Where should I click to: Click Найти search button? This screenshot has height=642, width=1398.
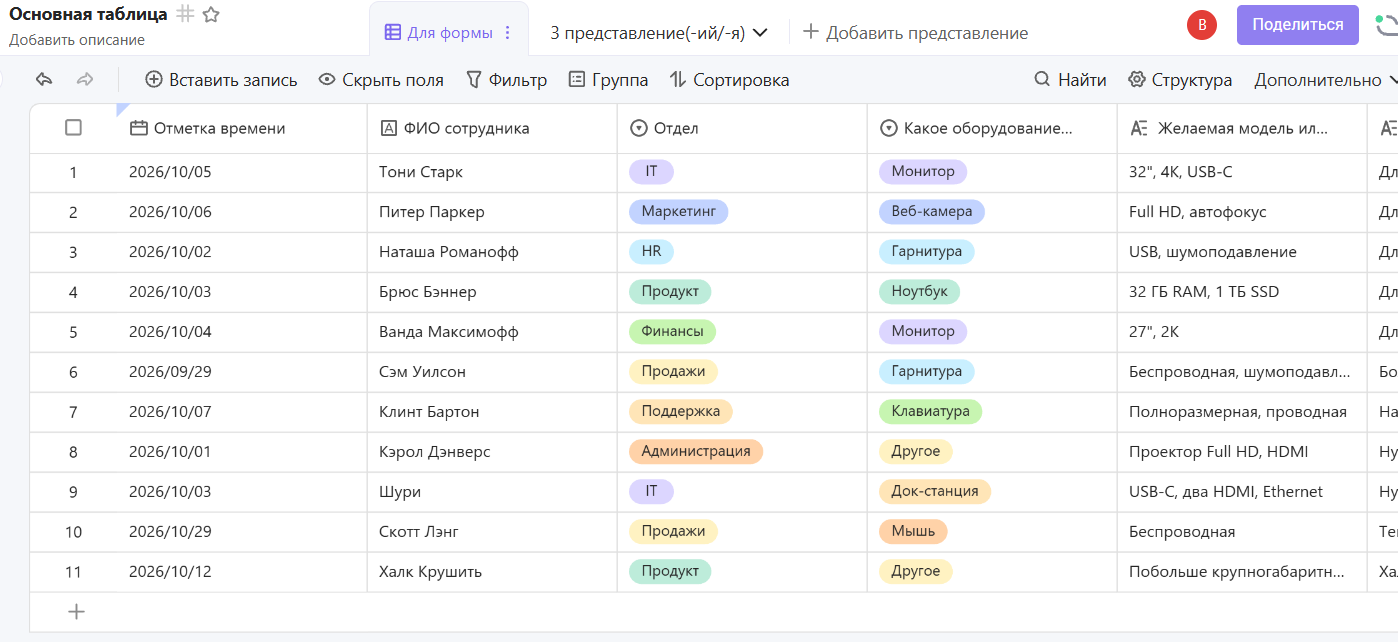[x=1070, y=80]
